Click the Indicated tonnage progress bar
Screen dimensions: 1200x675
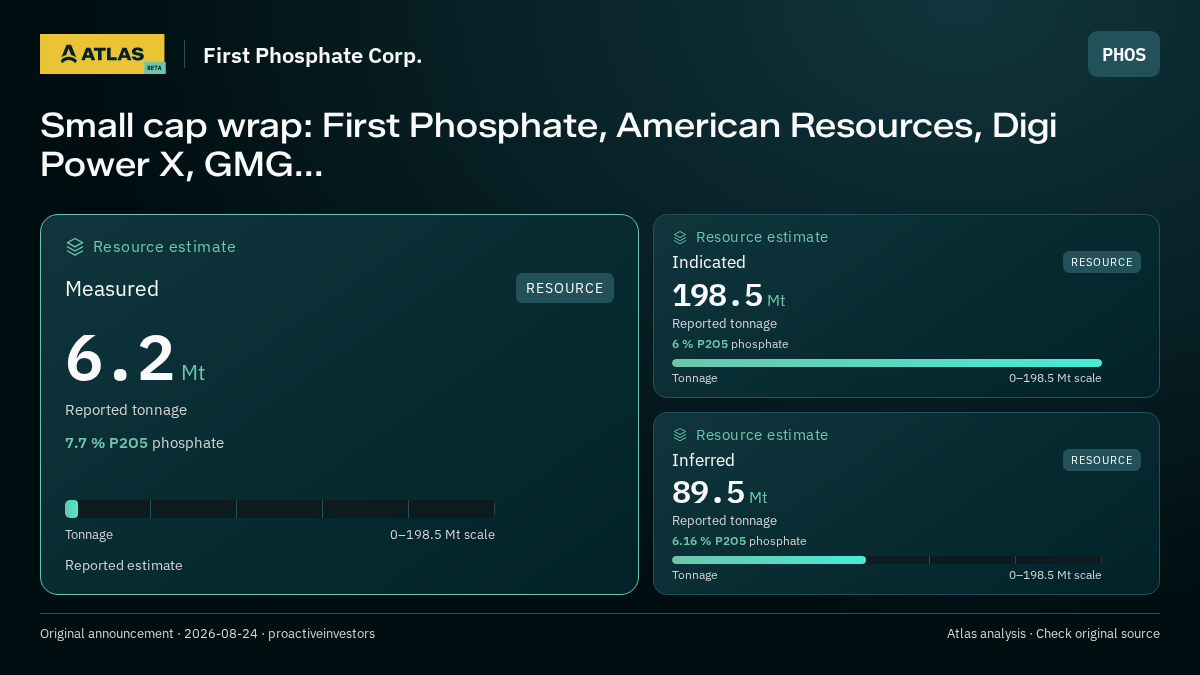(x=887, y=363)
